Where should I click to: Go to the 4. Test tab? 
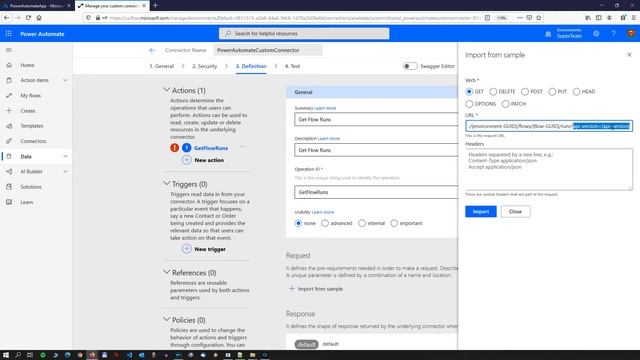[292, 66]
